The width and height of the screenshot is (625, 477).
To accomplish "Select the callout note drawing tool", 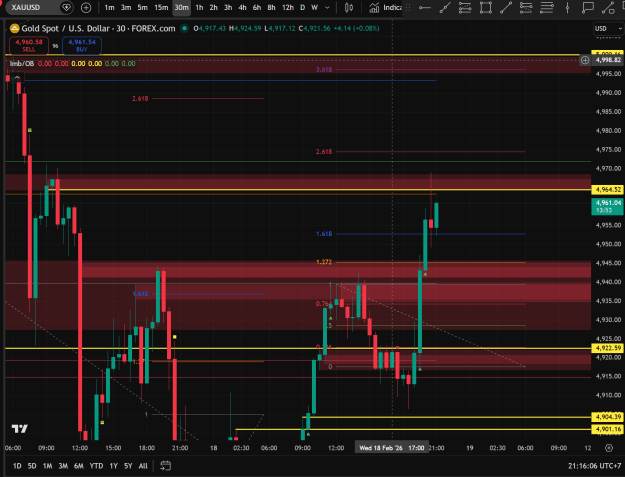I will pyautogui.click(x=588, y=8).
